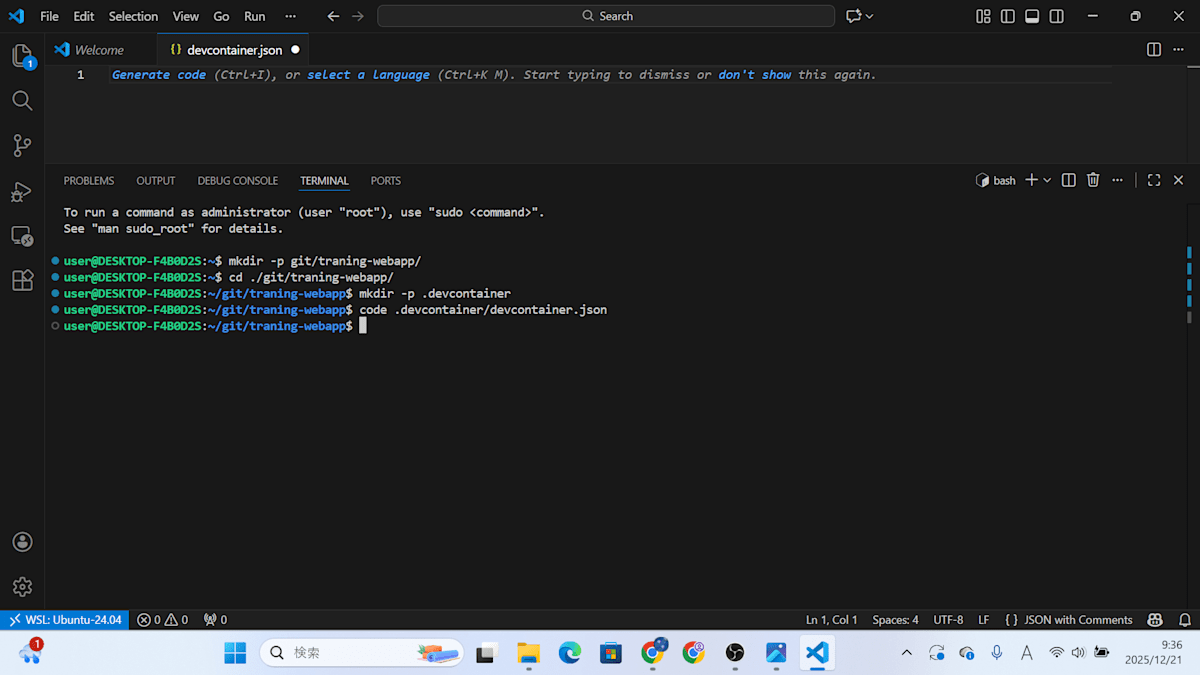Open the Search view
The height and width of the screenshot is (675, 1200).
pyautogui.click(x=22, y=100)
